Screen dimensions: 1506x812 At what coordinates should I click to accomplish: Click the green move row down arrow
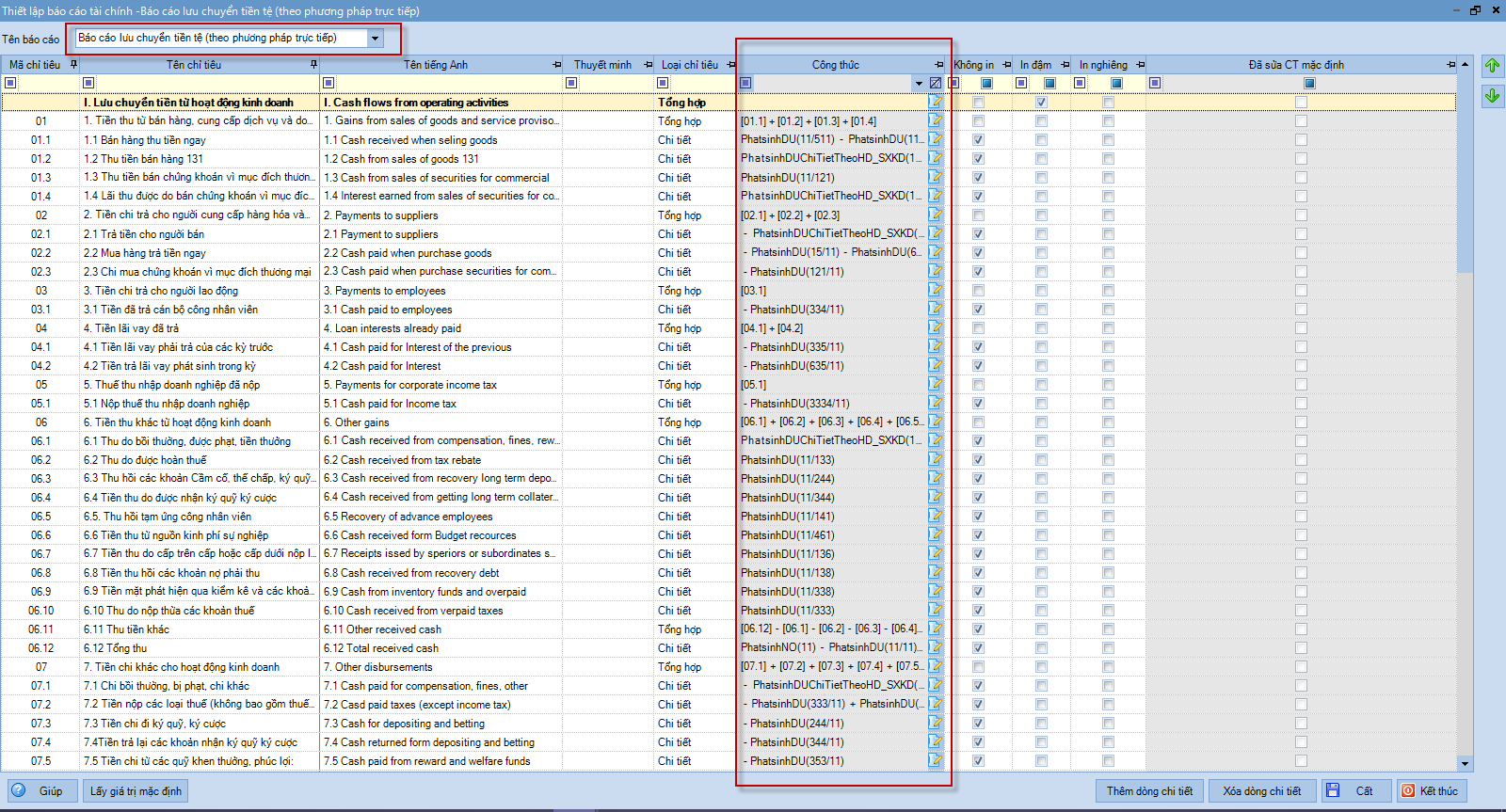pyautogui.click(x=1492, y=96)
